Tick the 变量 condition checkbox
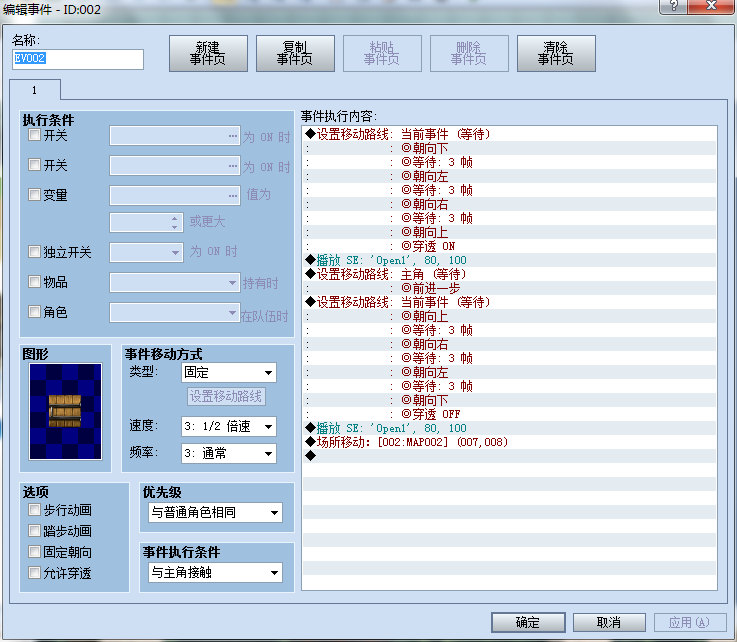This screenshot has width=737, height=642. pos(34,195)
